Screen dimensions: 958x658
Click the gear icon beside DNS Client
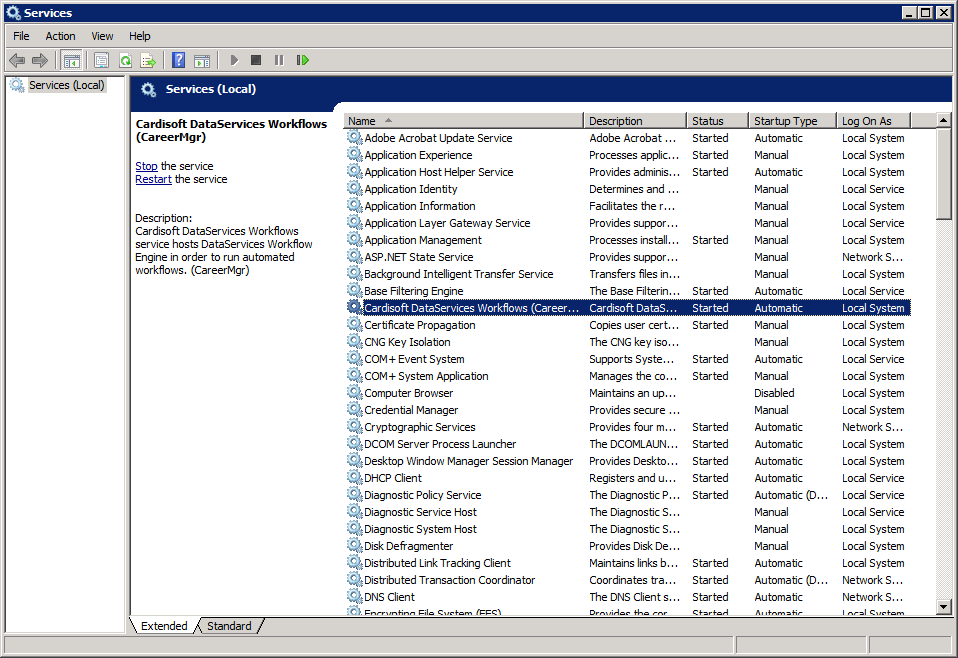(x=354, y=596)
